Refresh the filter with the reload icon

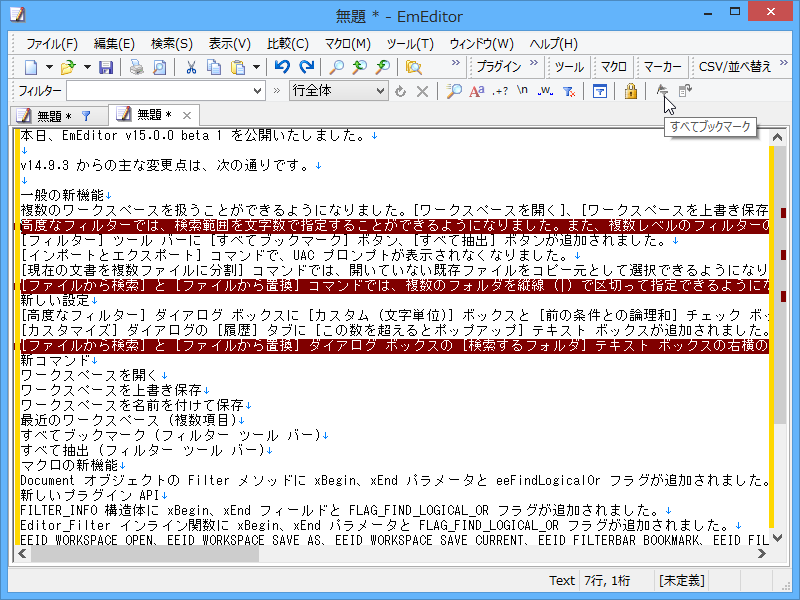click(x=401, y=91)
